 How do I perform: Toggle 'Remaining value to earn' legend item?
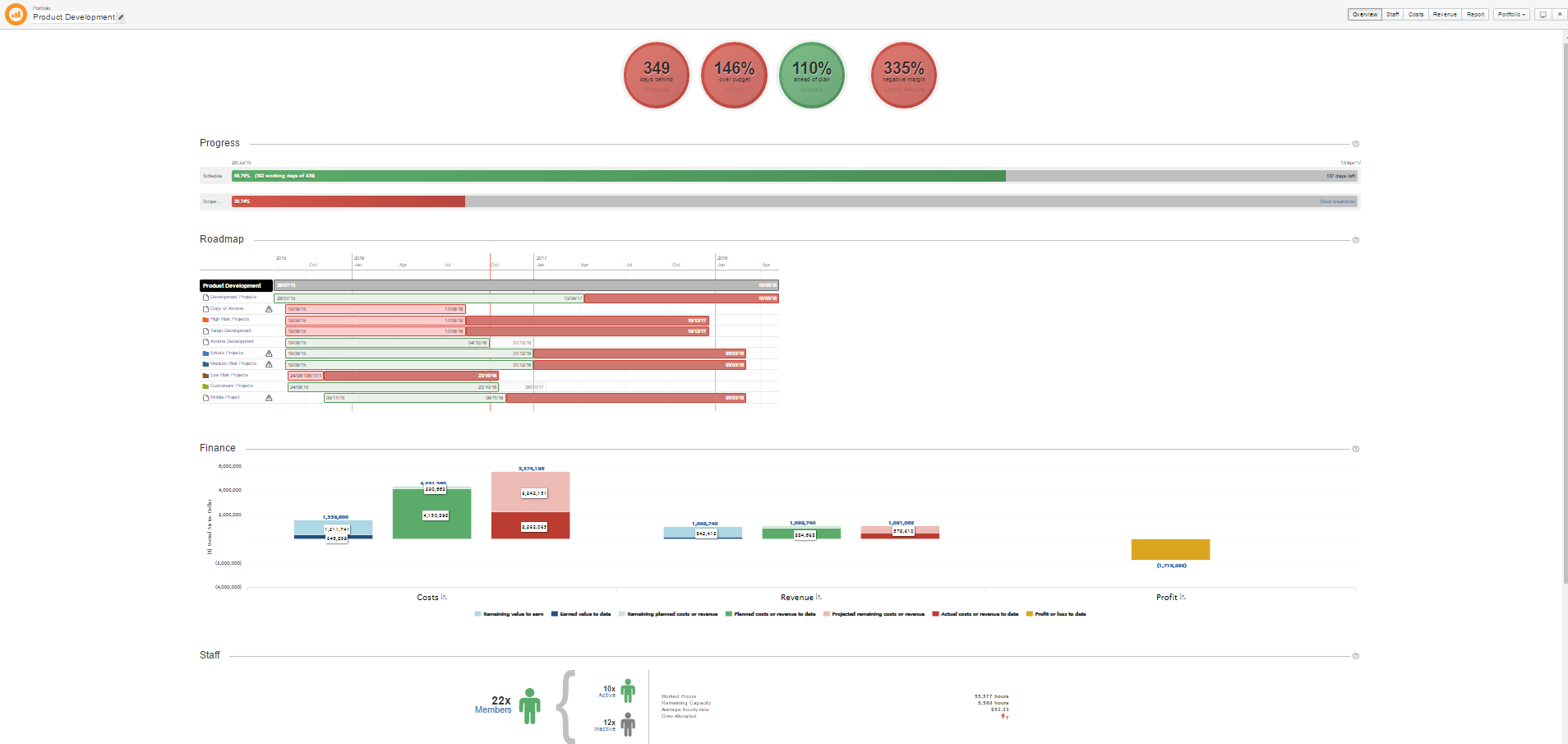(x=509, y=614)
